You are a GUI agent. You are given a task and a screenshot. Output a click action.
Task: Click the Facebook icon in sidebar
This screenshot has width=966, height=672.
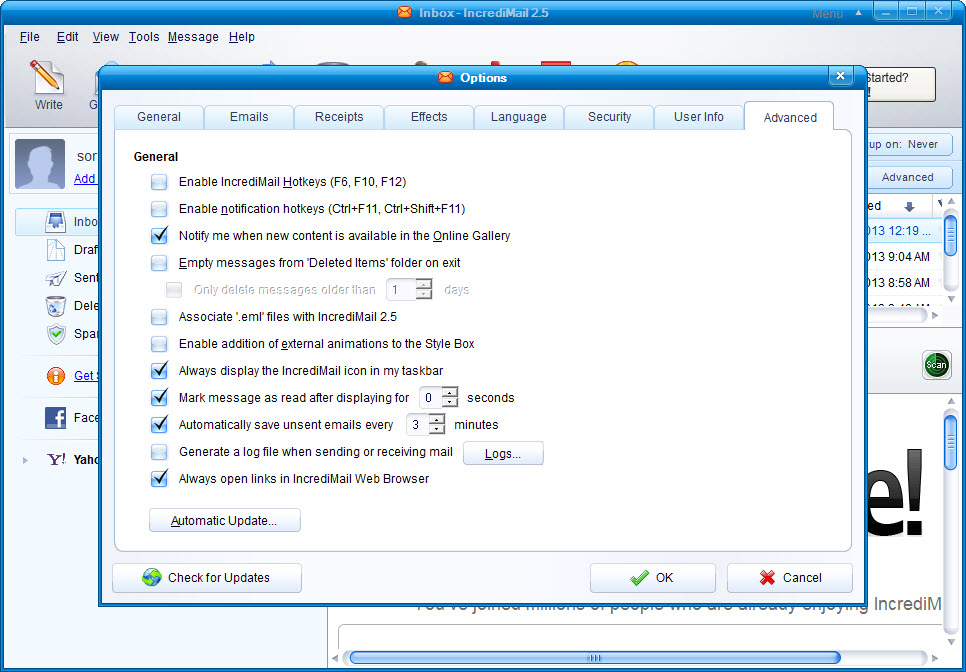56,418
